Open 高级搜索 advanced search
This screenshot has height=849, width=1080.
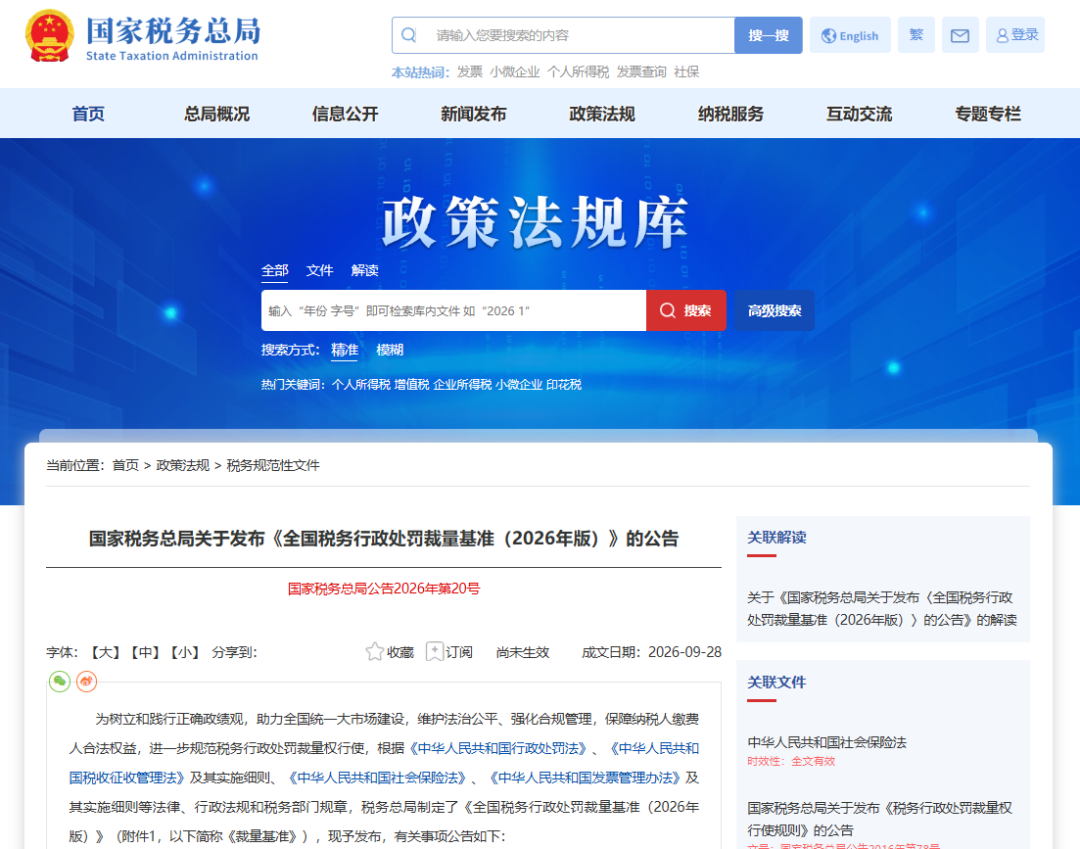coord(774,311)
